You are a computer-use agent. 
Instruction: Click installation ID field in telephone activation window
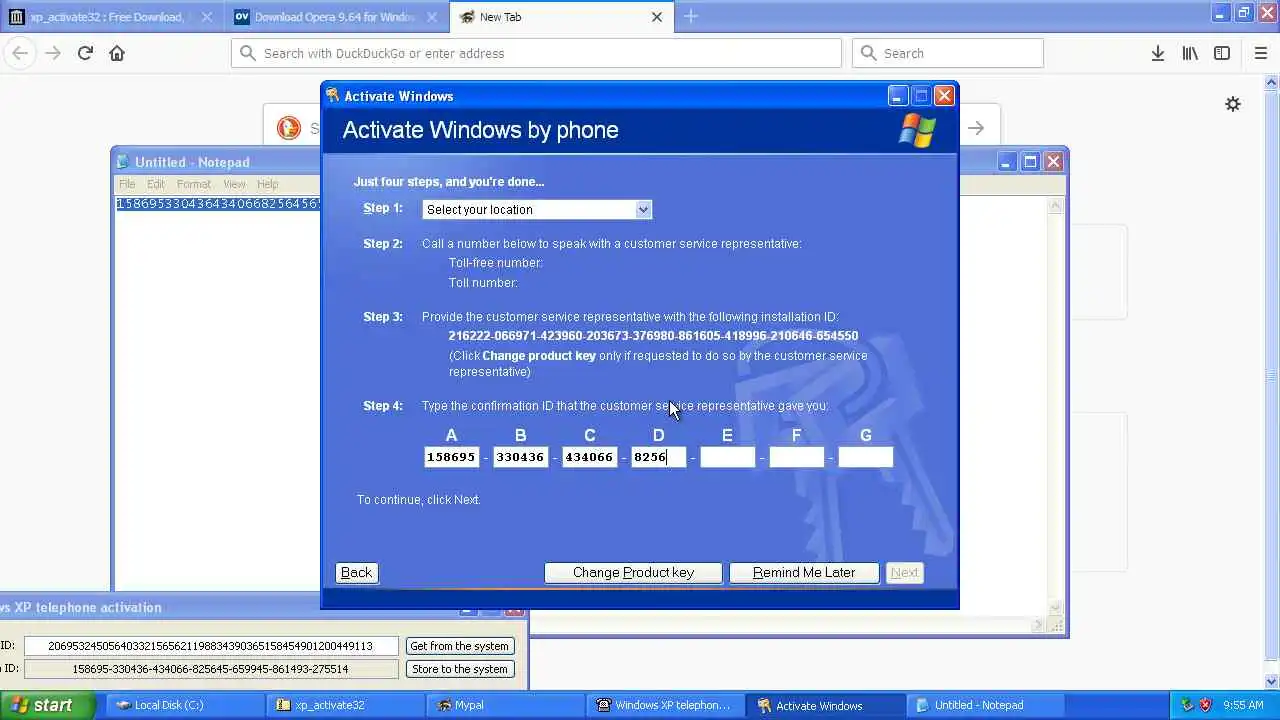(x=211, y=646)
